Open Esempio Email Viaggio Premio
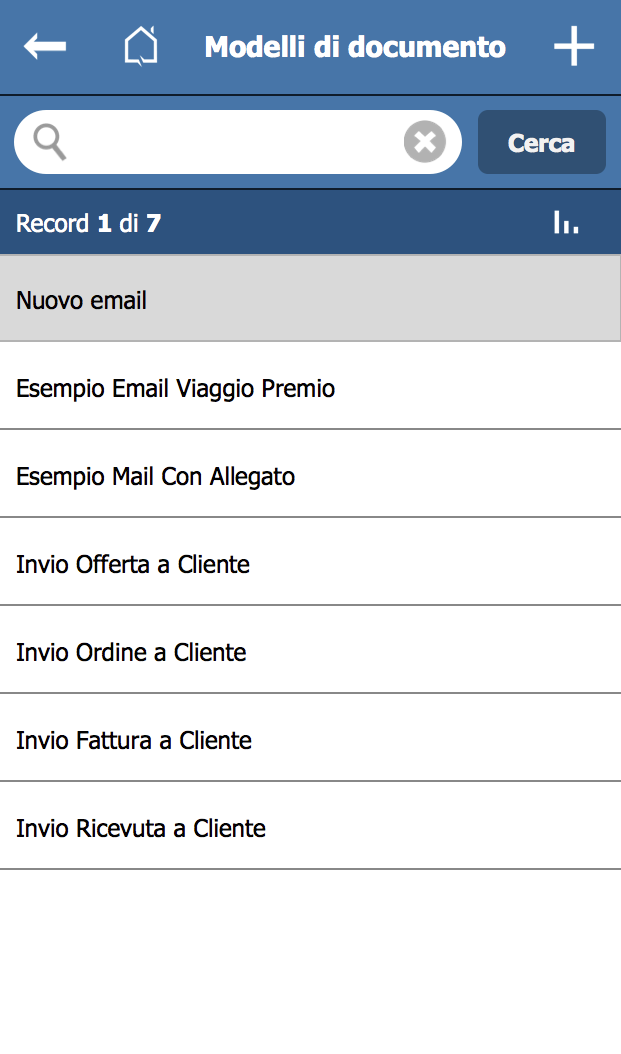 coord(310,387)
